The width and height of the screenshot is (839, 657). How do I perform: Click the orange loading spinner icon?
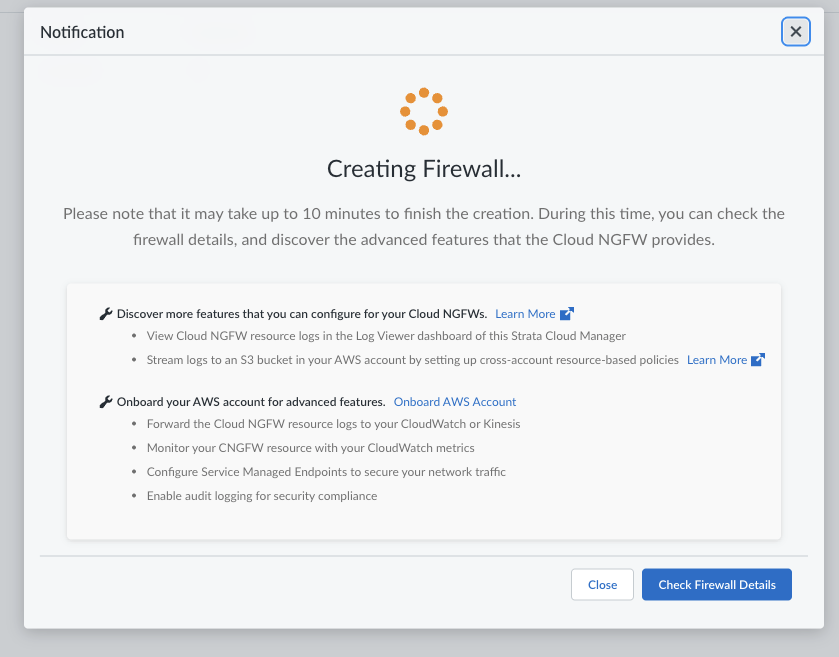(x=424, y=111)
